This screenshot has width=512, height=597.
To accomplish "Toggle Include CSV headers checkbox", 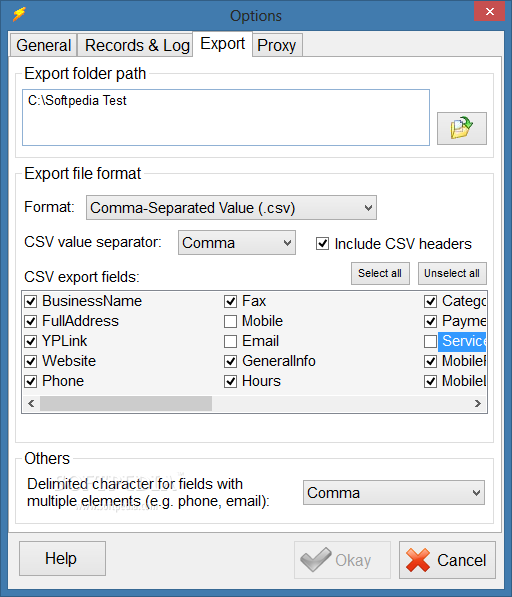I will tap(322, 244).
